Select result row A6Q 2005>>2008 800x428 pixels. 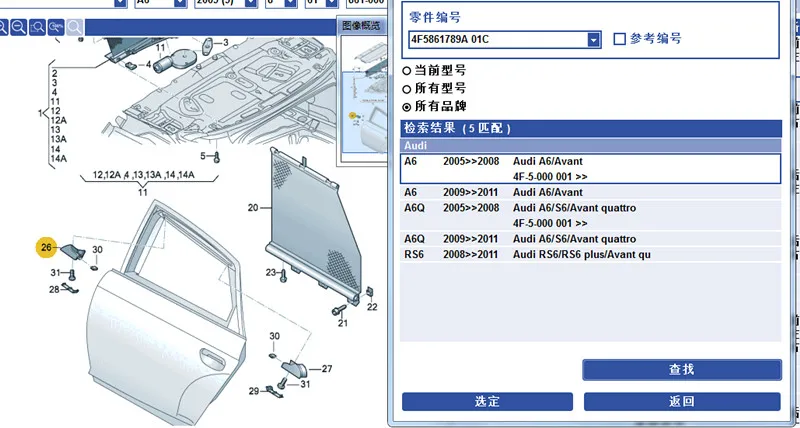(x=591, y=215)
